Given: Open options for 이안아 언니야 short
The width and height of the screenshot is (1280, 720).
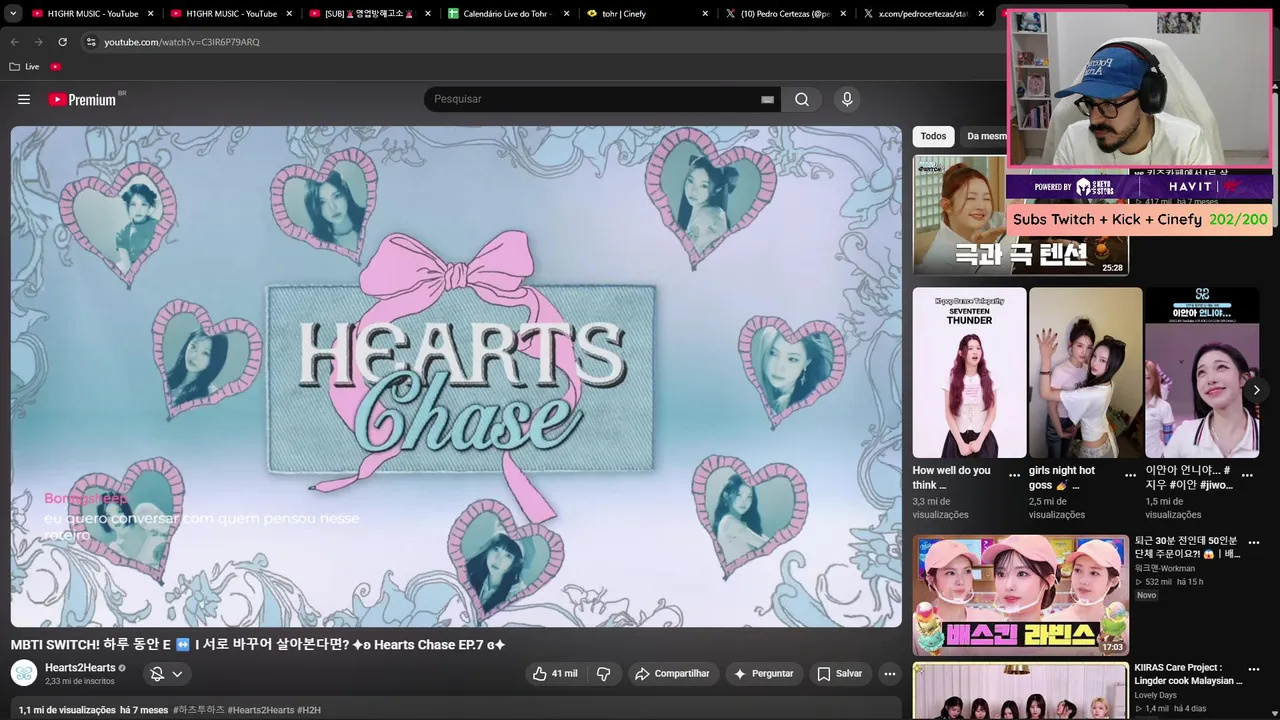Looking at the screenshot, I should tap(1247, 475).
